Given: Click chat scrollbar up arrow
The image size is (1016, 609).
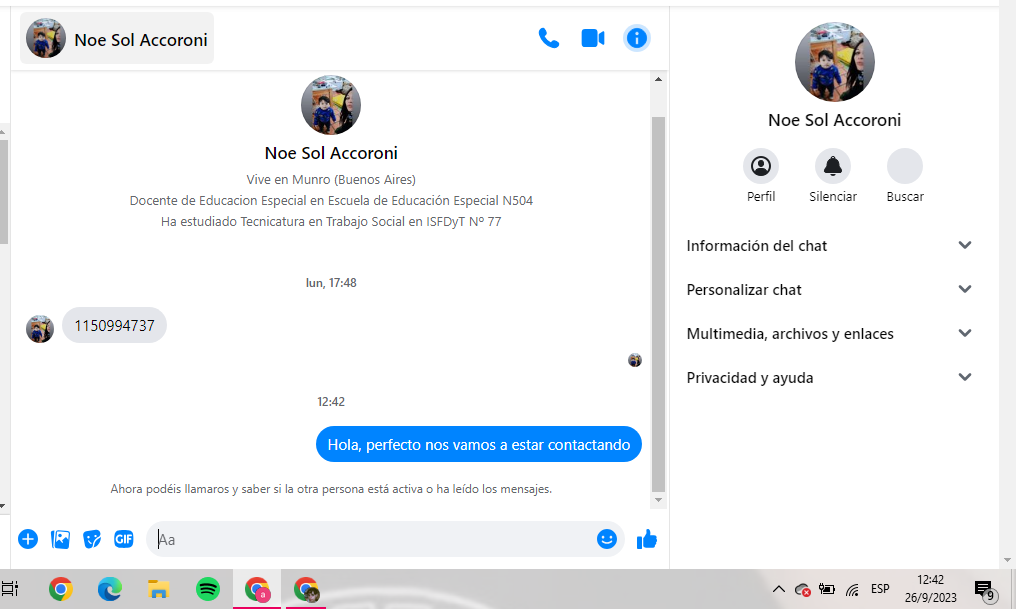Looking at the screenshot, I should click(658, 79).
